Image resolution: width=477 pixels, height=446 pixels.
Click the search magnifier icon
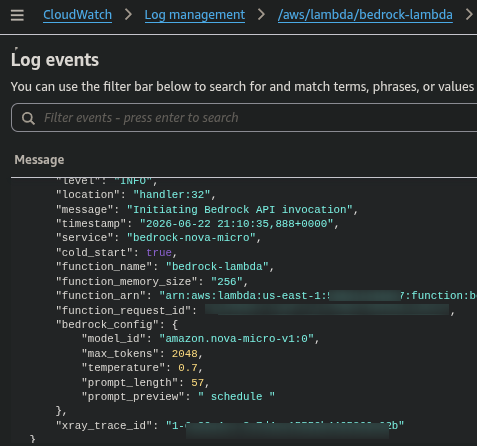pos(28,118)
